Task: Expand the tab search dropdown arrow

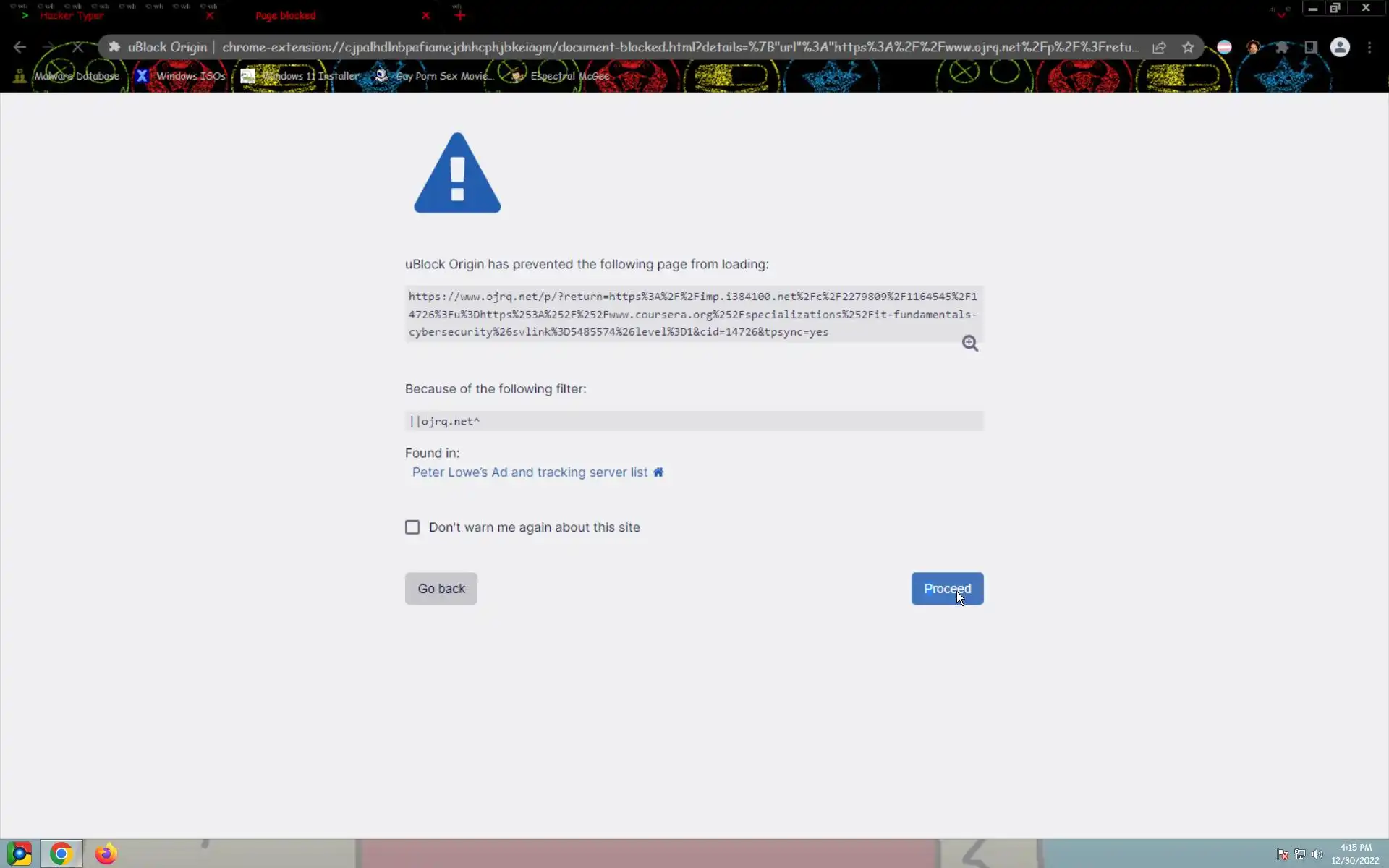Action: pyautogui.click(x=1281, y=13)
